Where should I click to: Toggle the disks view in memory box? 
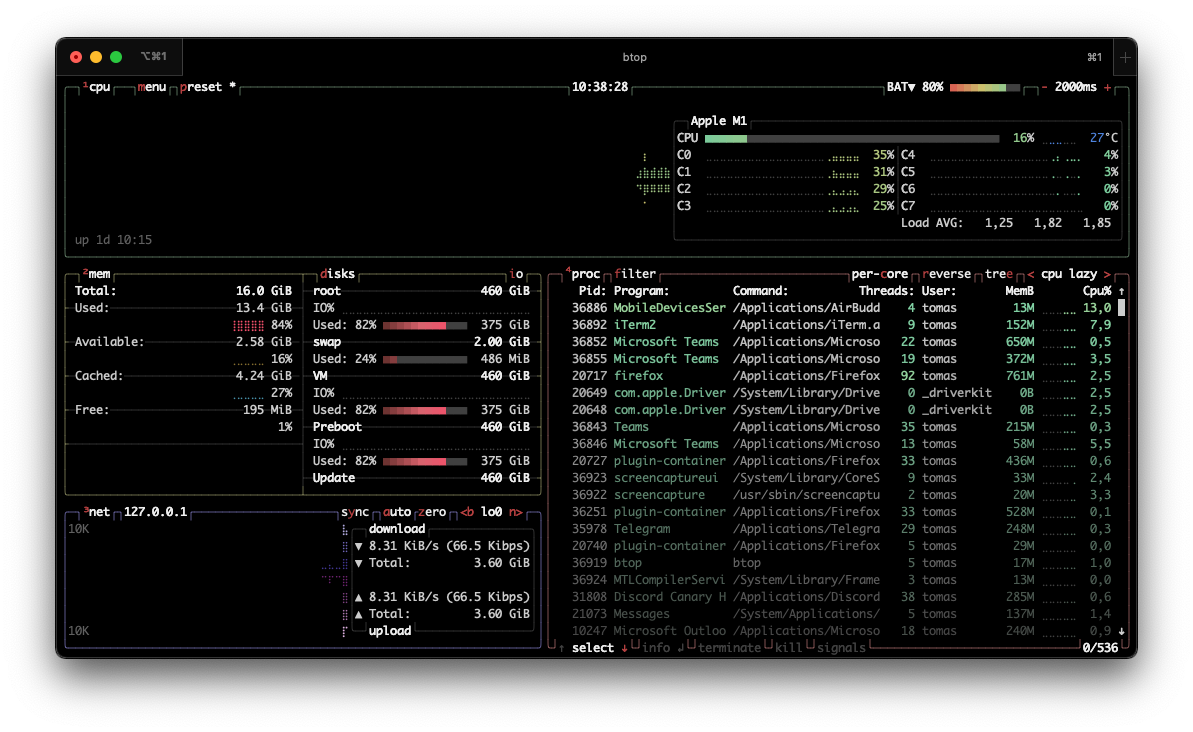[x=337, y=274]
